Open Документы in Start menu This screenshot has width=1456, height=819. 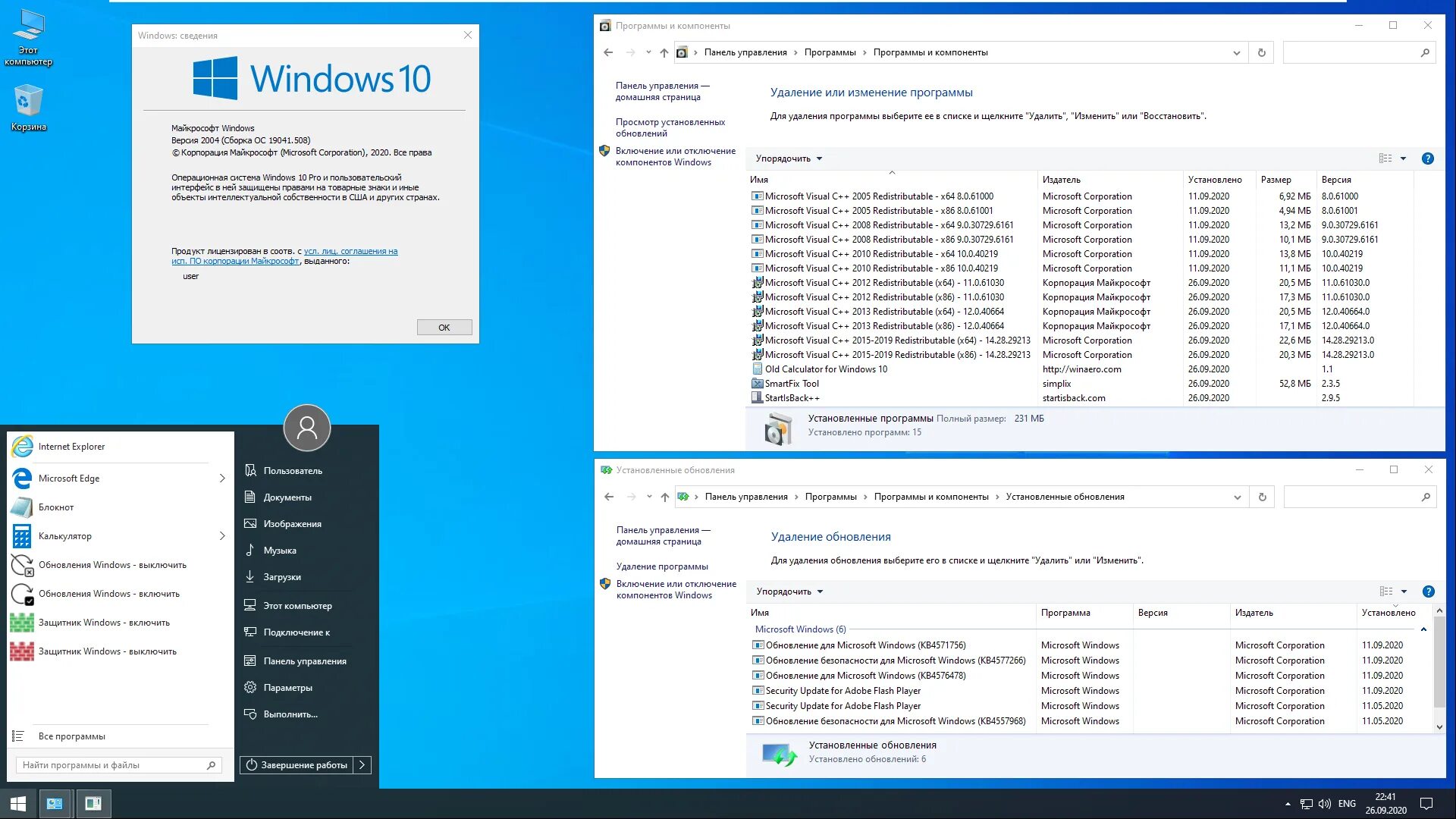[x=287, y=497]
